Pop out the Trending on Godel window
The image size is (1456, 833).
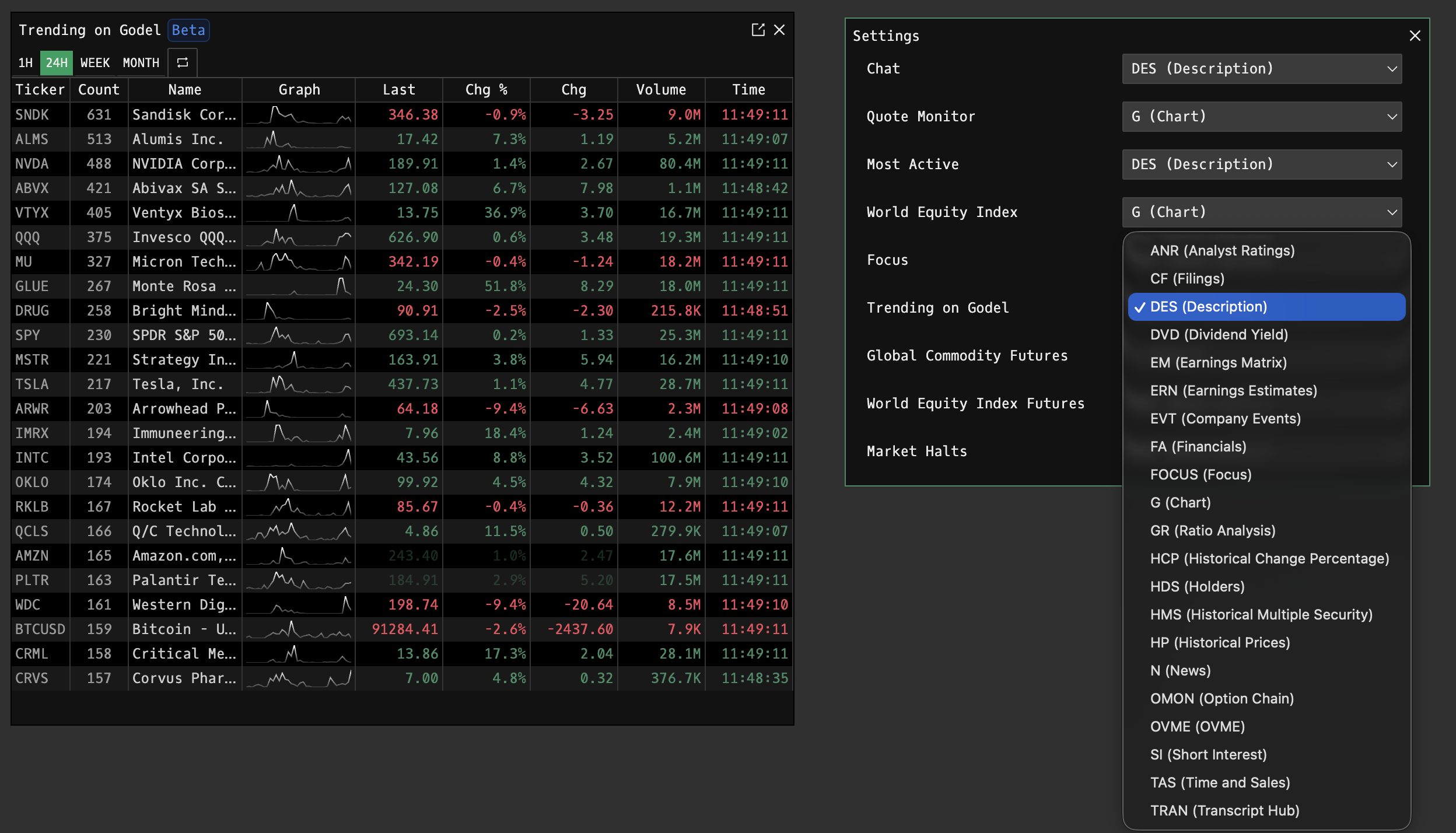coord(758,30)
